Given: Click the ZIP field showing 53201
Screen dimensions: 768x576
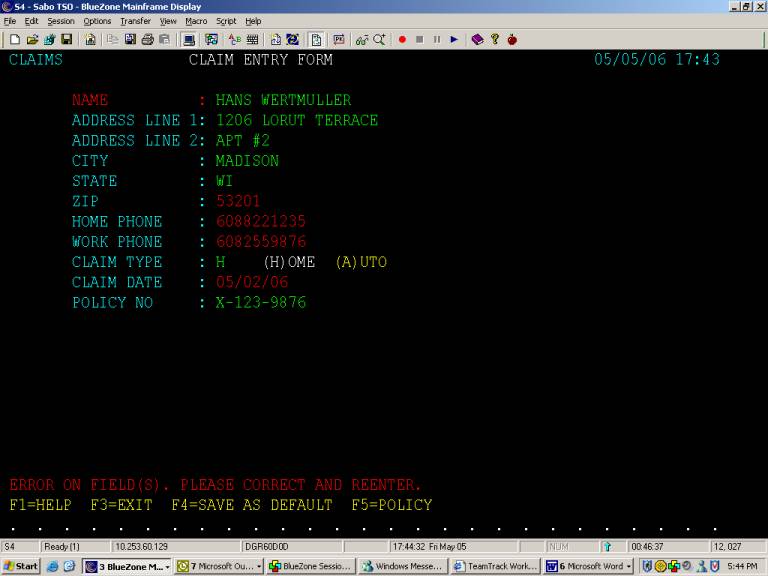Looking at the screenshot, I should [238, 201].
